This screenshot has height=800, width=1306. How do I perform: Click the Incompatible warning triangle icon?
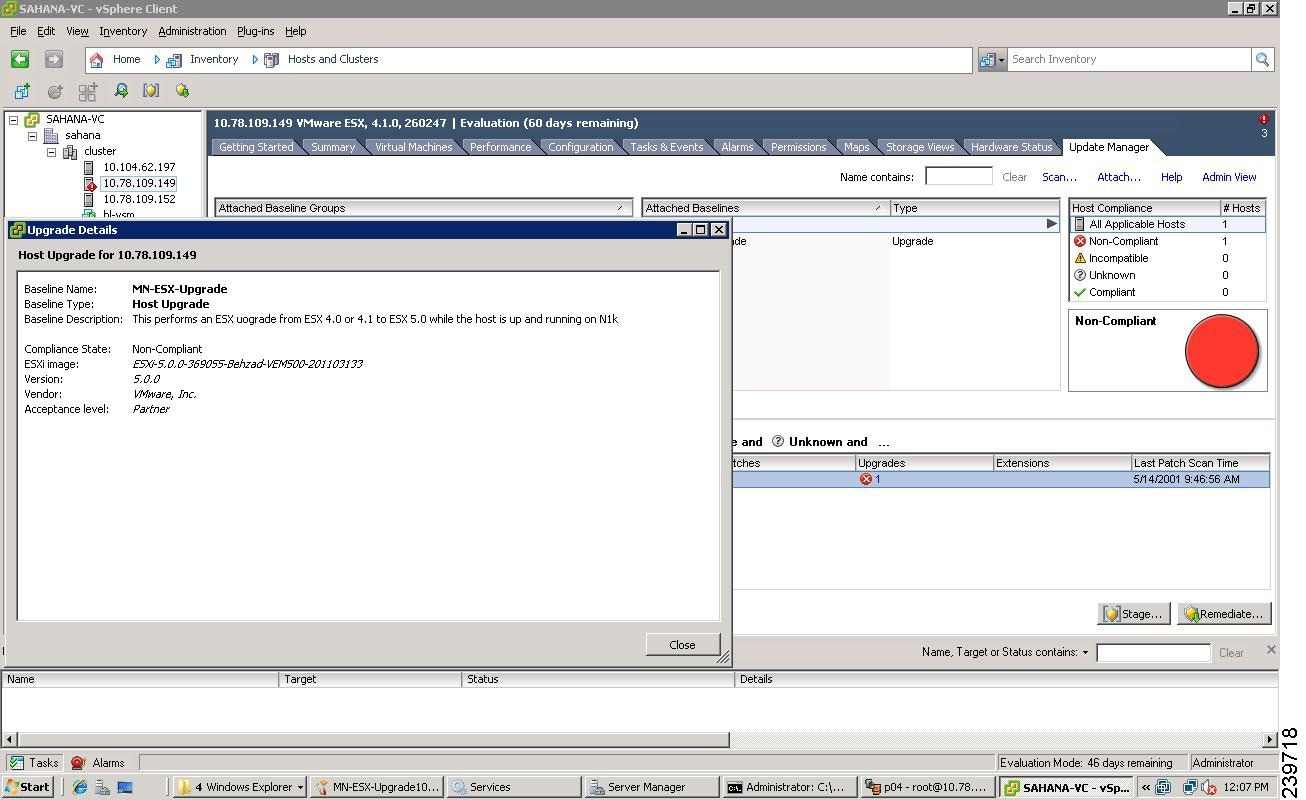1079,258
